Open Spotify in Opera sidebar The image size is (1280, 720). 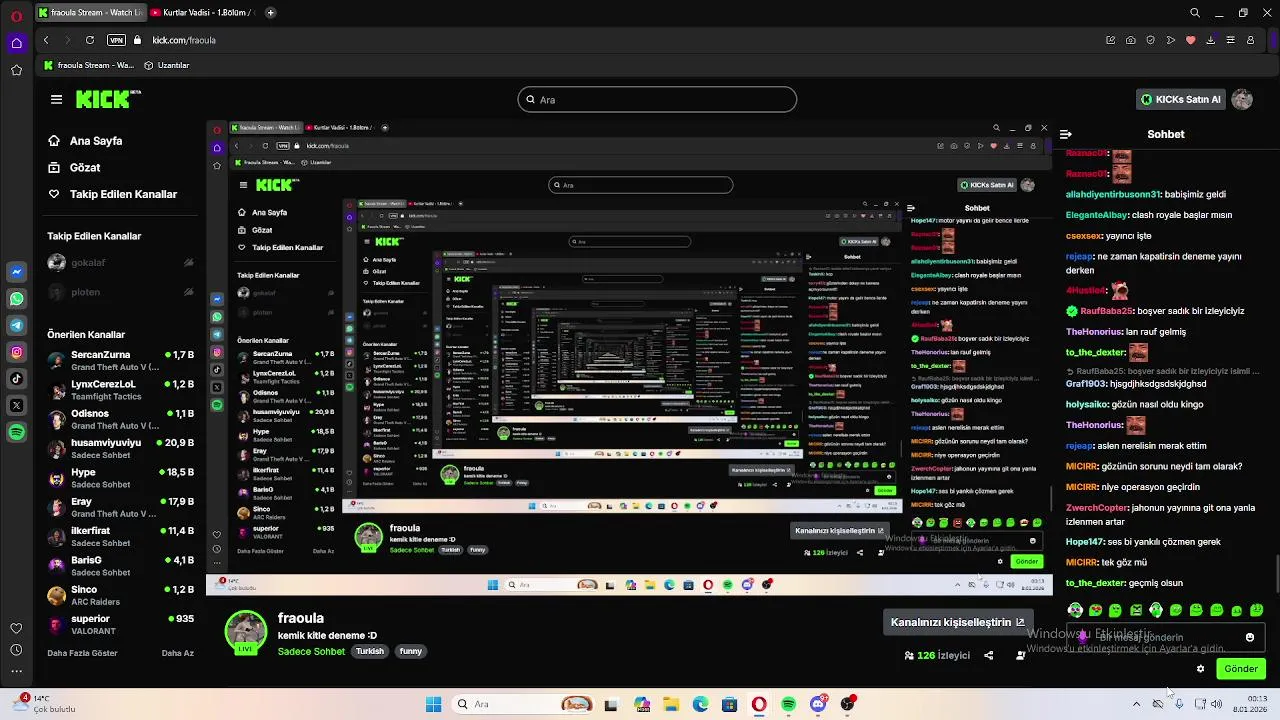(17, 432)
